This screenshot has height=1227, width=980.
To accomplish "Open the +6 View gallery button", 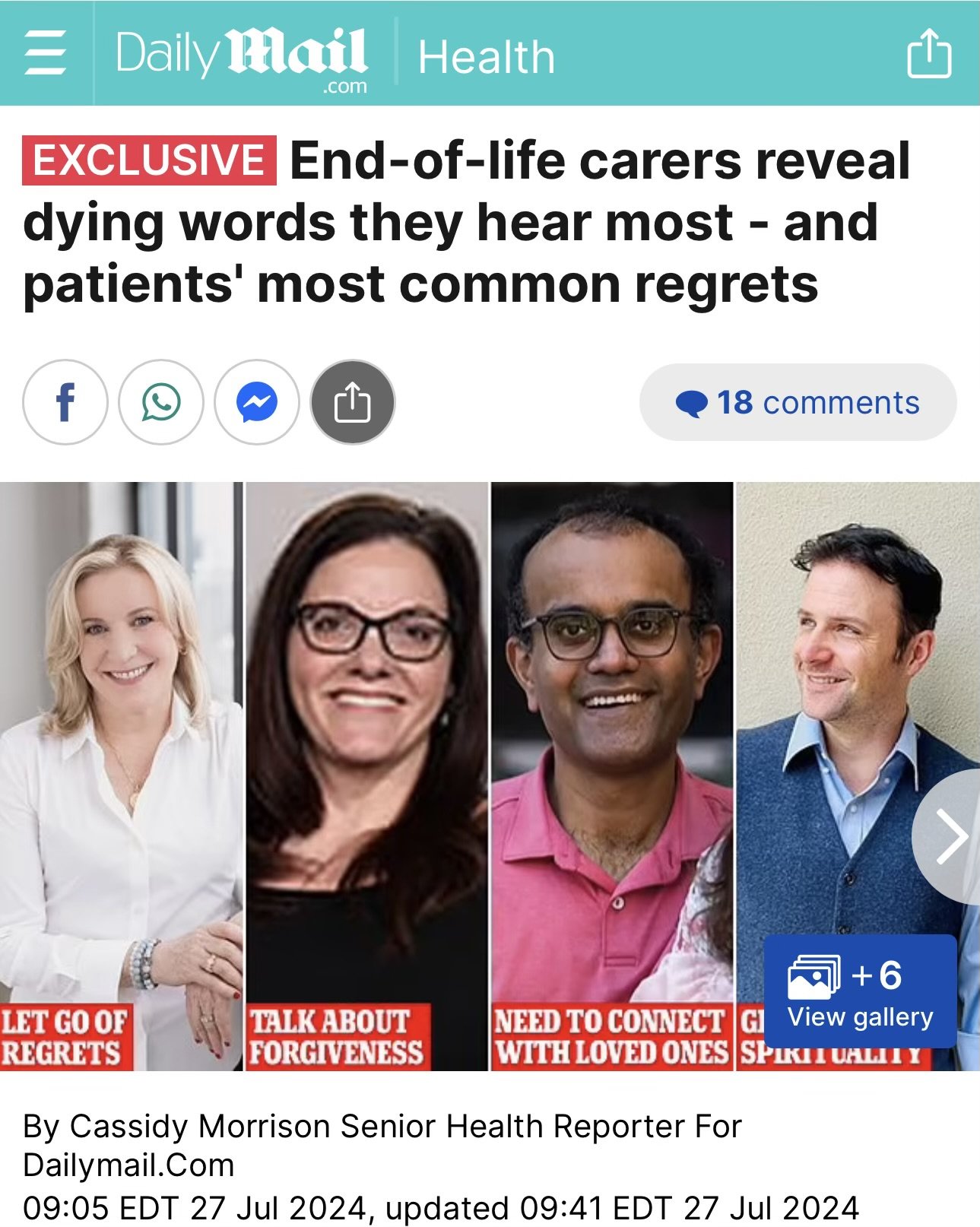I will (860, 991).
